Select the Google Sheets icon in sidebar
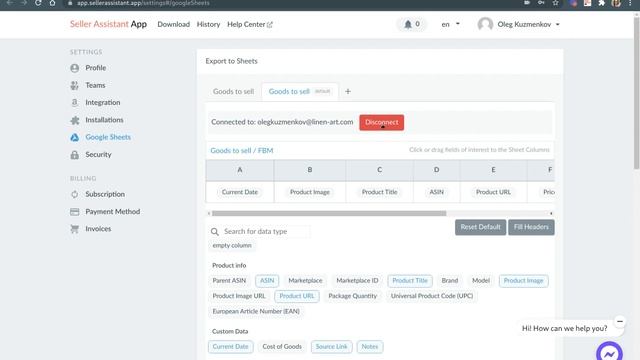The image size is (640, 360). point(74,138)
